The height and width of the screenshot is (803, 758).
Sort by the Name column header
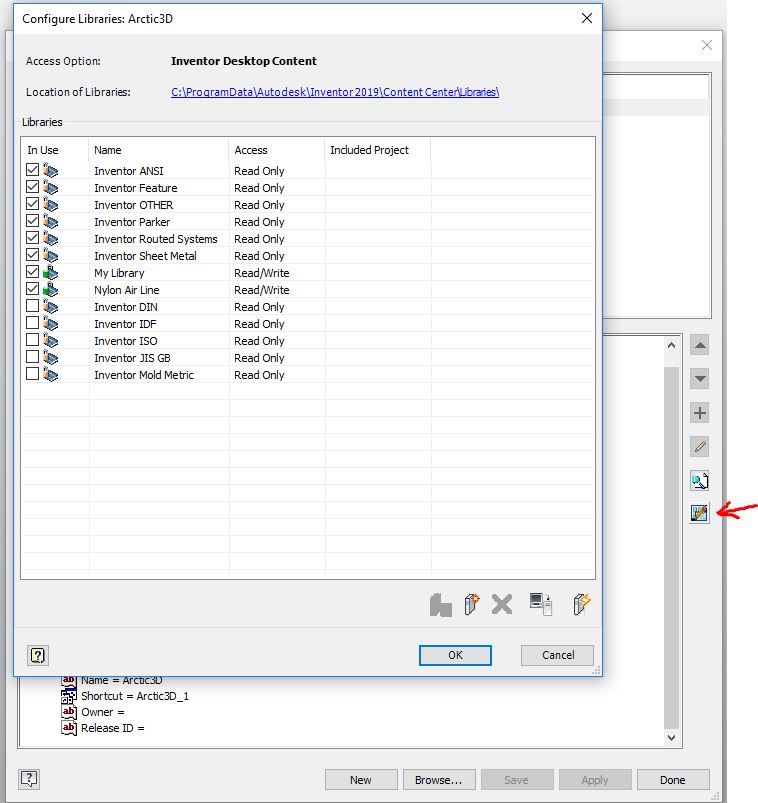pyautogui.click(x=159, y=150)
